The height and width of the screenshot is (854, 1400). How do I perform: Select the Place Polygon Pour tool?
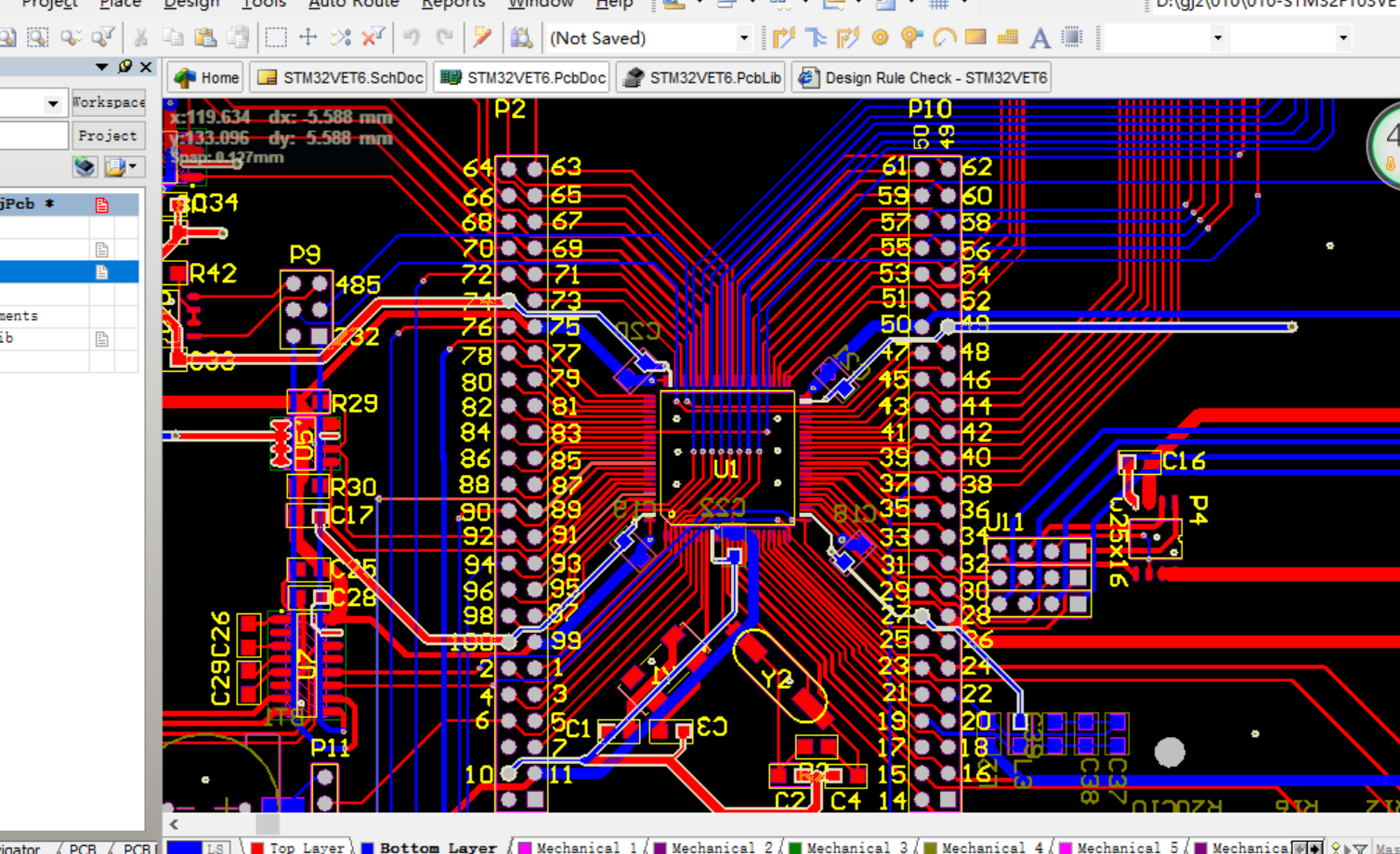[x=1008, y=38]
